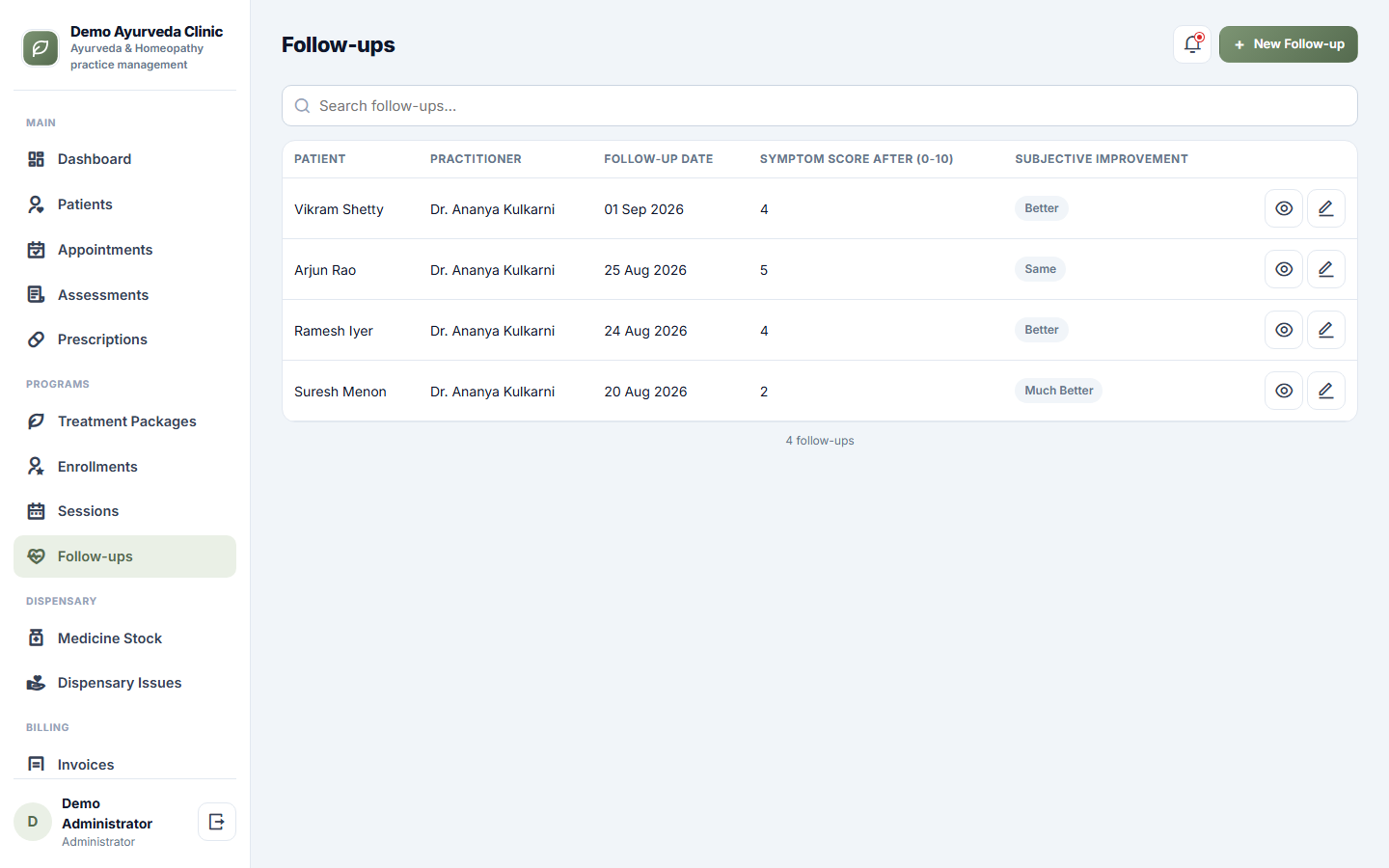Go to Enrollments
This screenshot has width=1389, height=868.
click(124, 467)
